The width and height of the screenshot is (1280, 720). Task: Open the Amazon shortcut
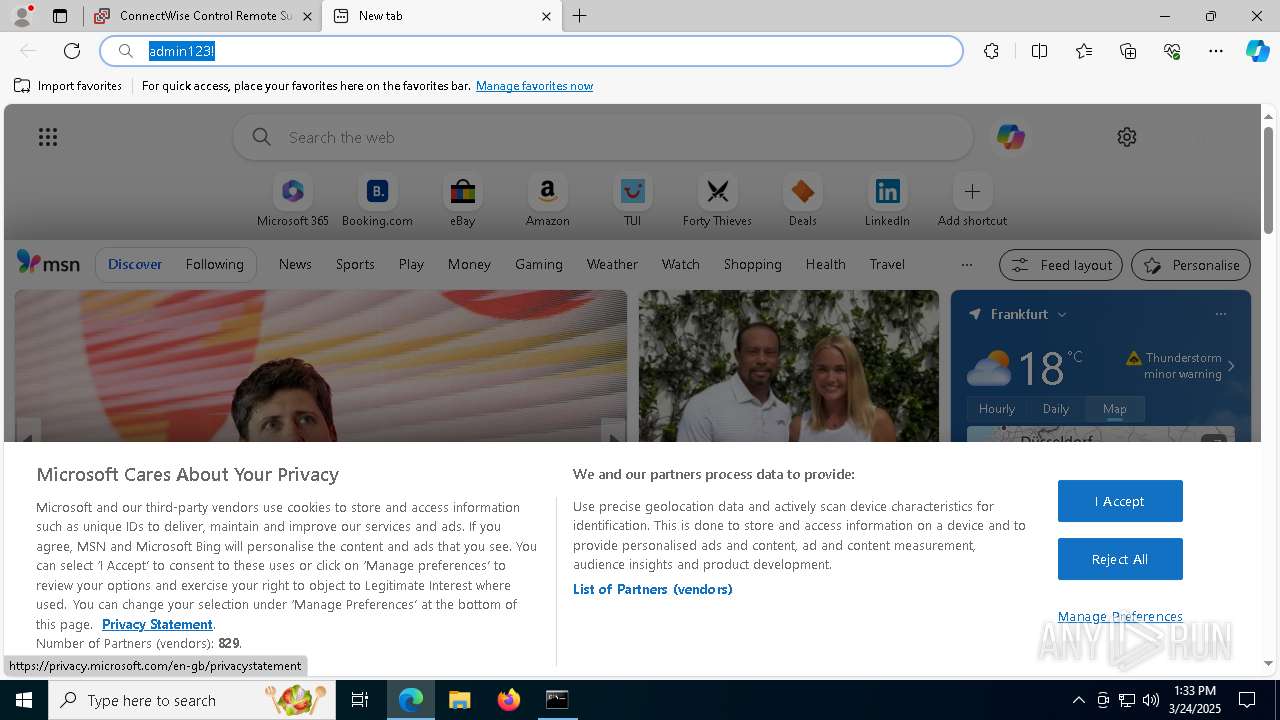click(x=547, y=201)
